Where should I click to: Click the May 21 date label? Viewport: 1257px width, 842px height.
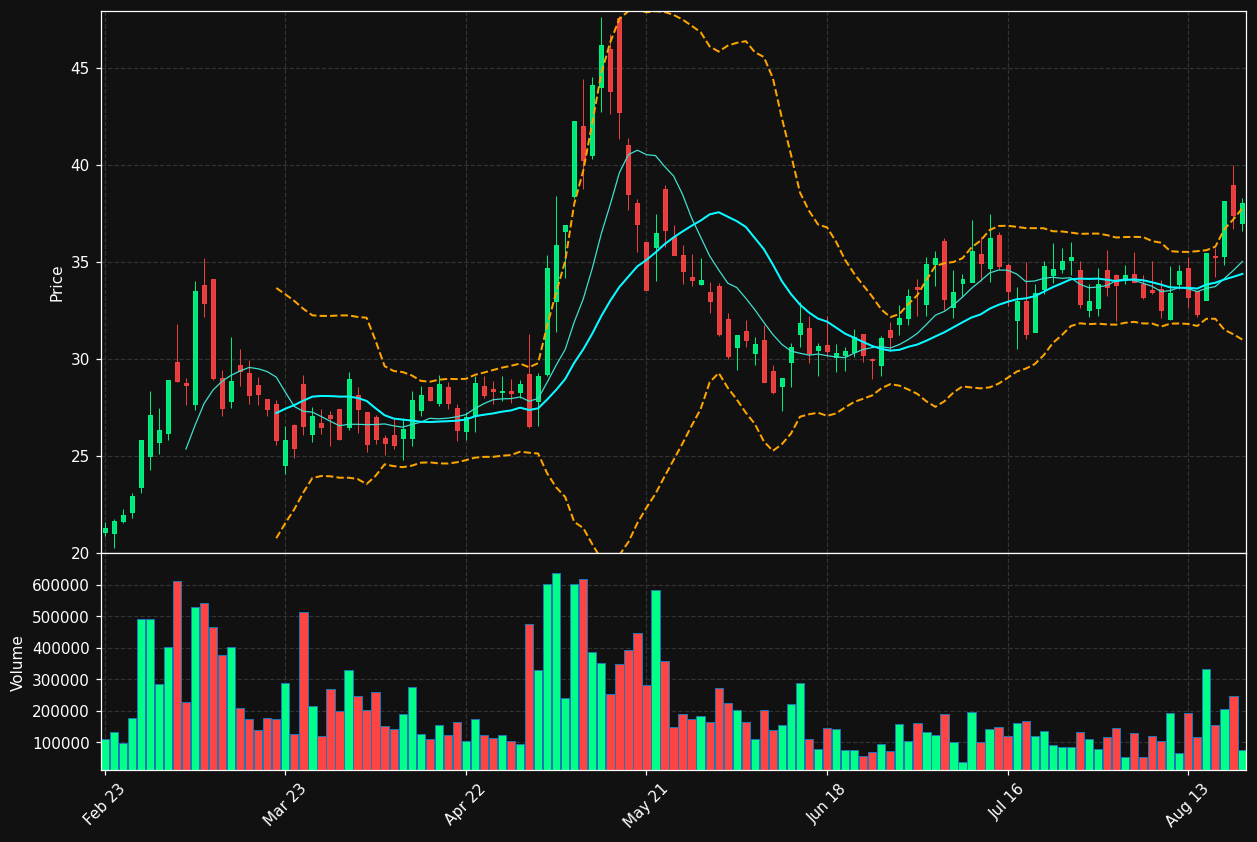pyautogui.click(x=645, y=804)
